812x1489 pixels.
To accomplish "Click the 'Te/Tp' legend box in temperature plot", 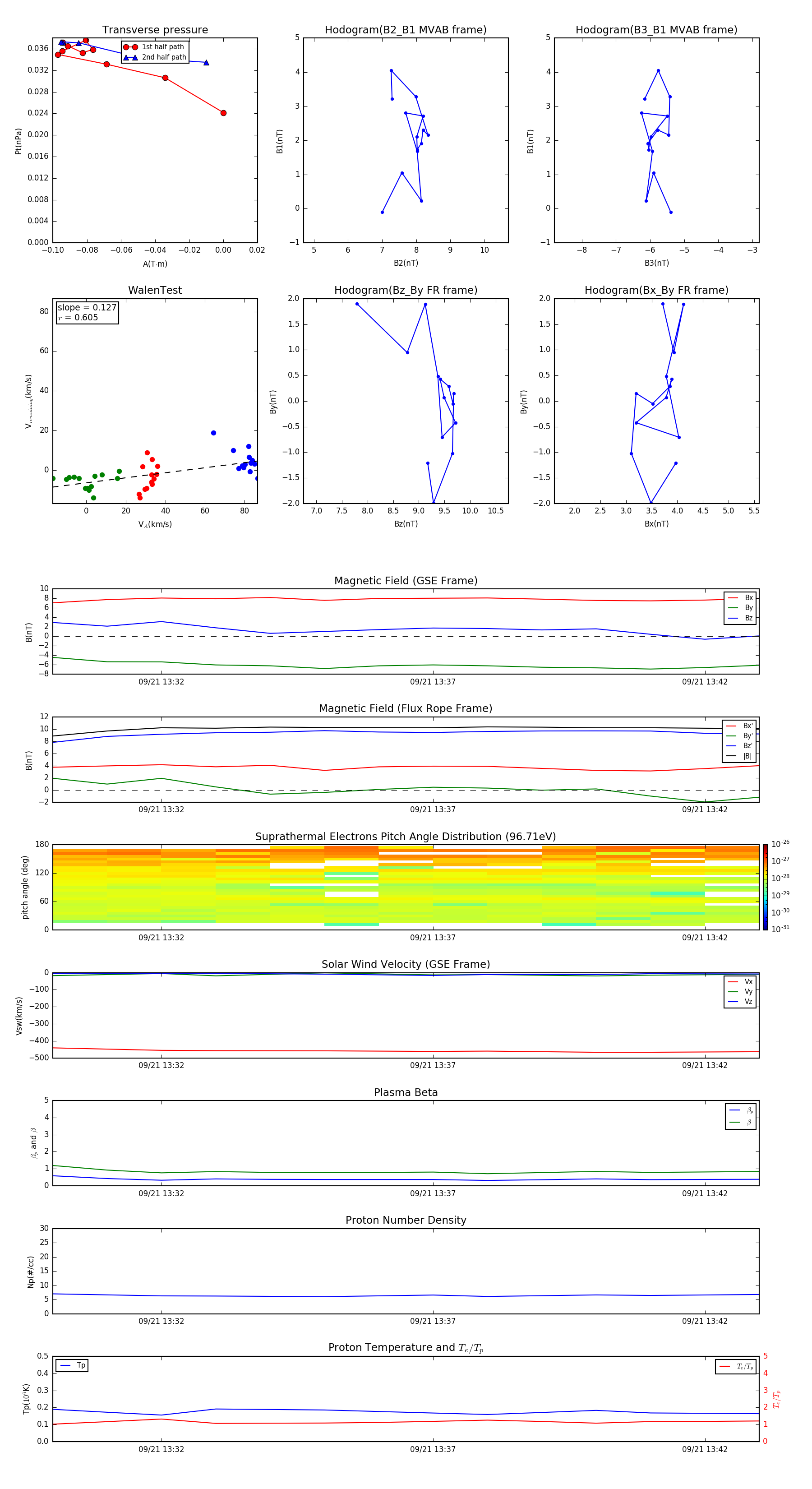I will pos(736,1367).
